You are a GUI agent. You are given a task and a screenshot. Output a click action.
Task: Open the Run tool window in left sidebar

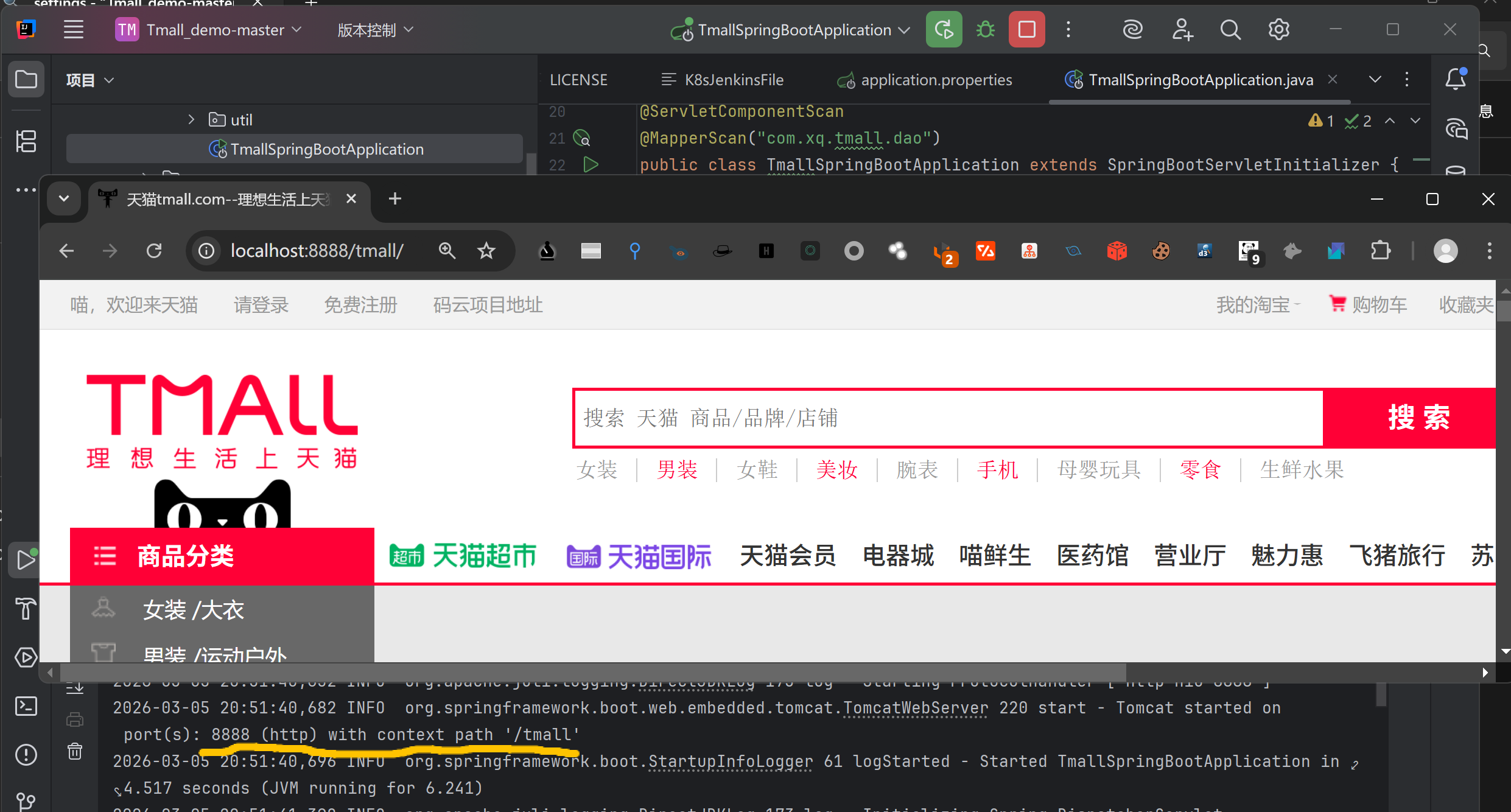coord(26,560)
